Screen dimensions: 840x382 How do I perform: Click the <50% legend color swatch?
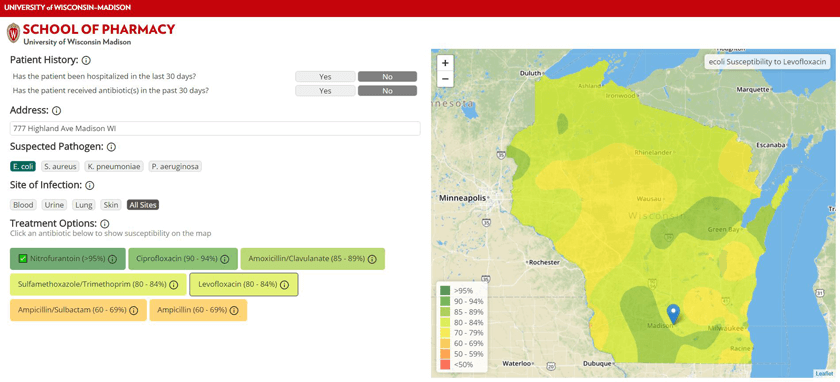tap(445, 364)
